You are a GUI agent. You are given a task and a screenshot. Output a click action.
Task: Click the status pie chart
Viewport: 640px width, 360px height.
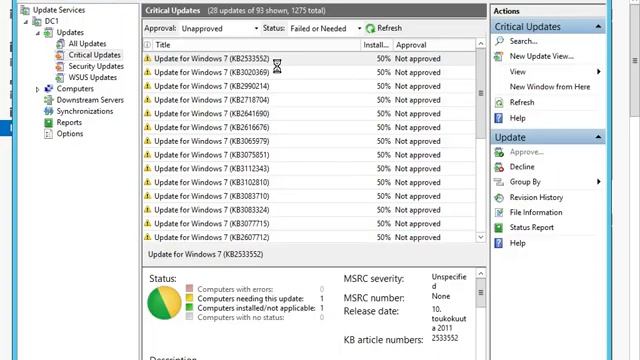[x=164, y=302]
